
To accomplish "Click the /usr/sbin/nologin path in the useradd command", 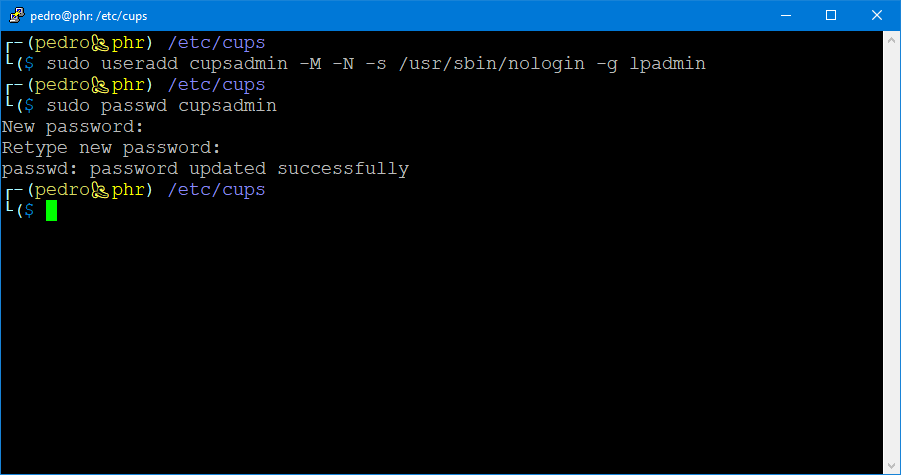I will [464, 64].
